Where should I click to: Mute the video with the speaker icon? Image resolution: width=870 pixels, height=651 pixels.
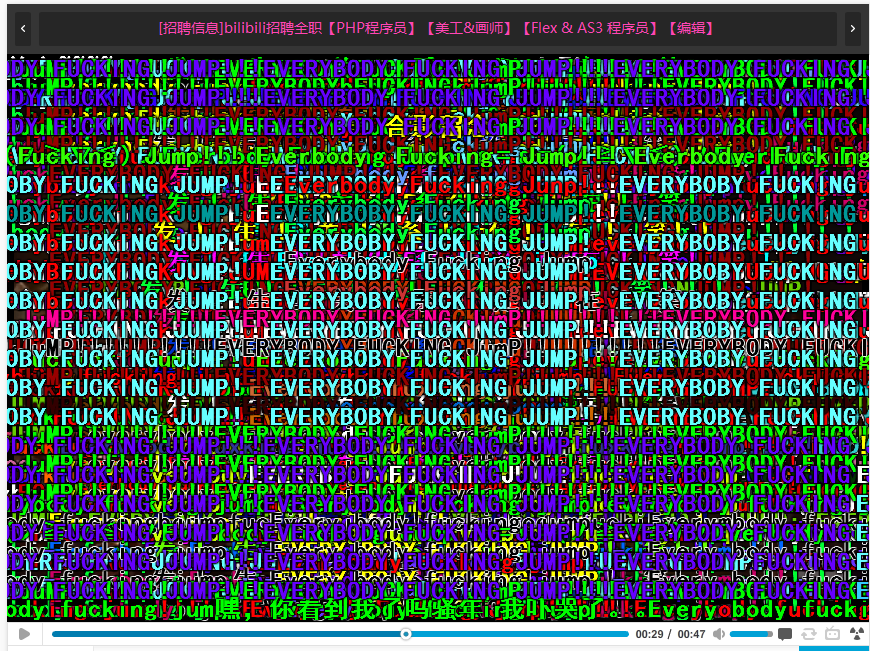[719, 634]
